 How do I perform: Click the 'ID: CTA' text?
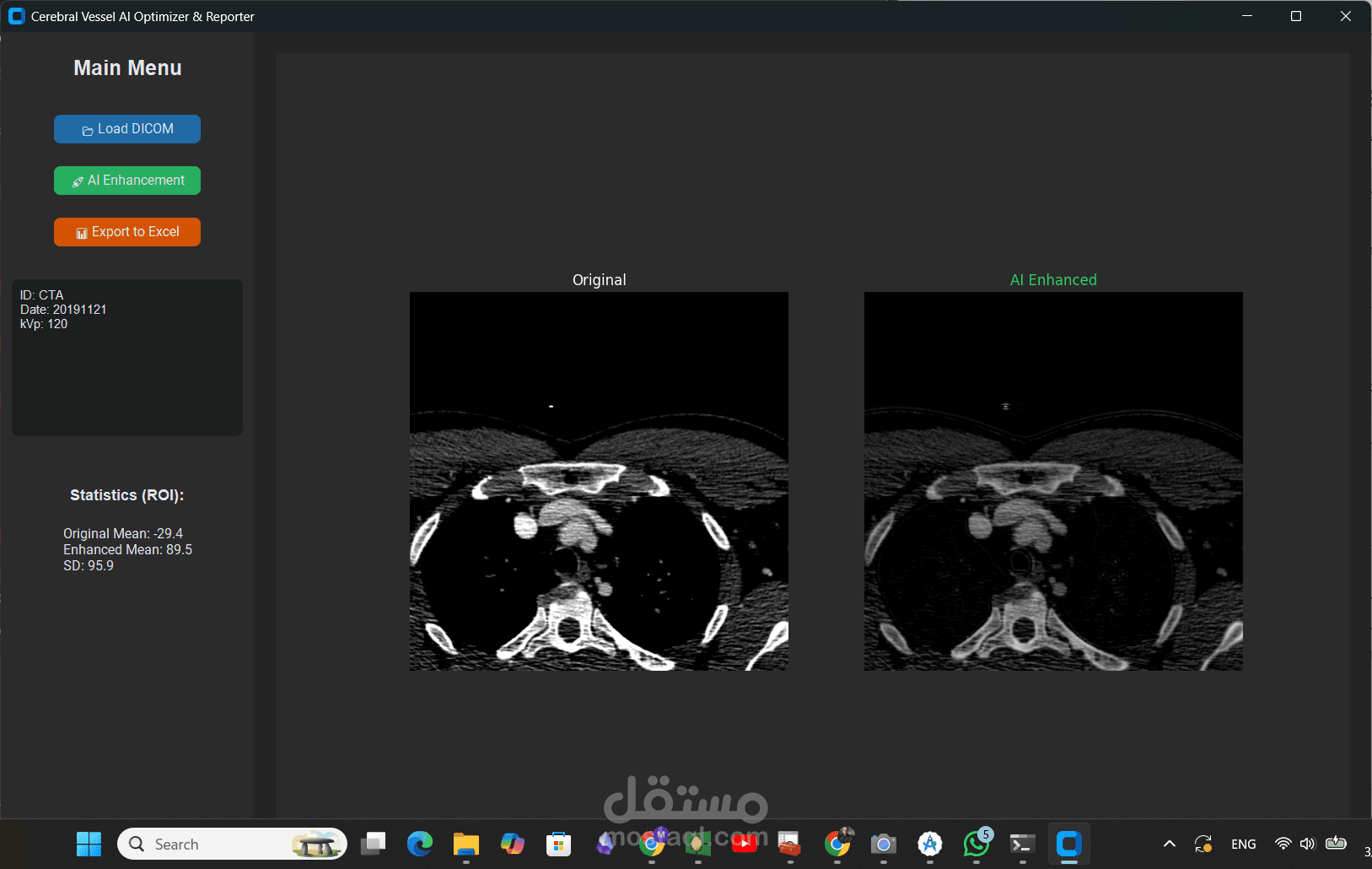click(42, 295)
